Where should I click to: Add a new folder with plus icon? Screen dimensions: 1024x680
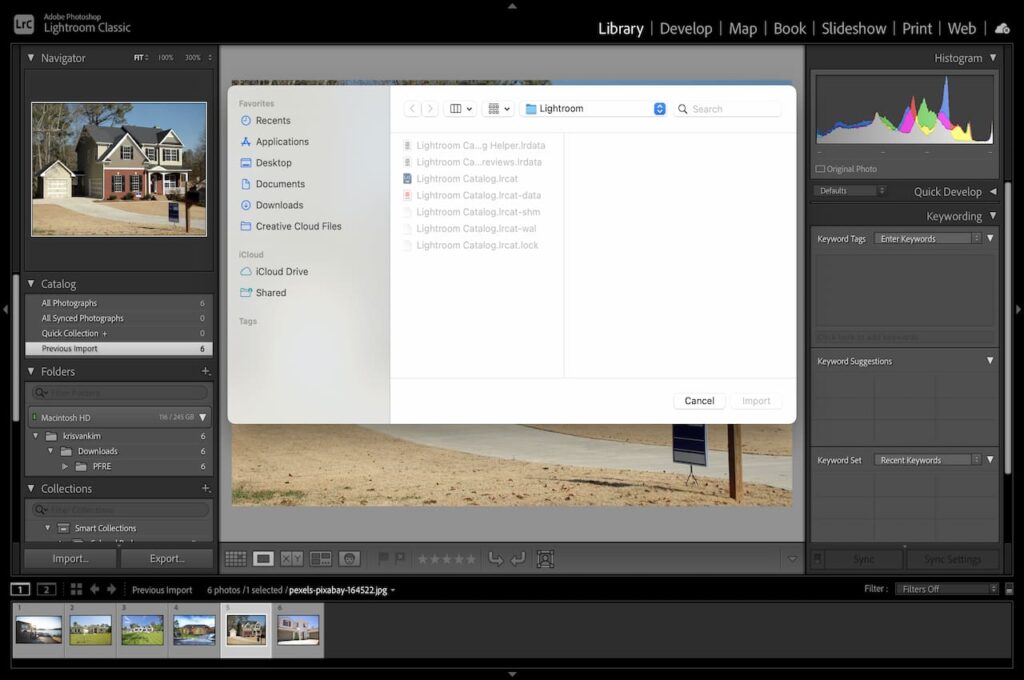tap(206, 371)
